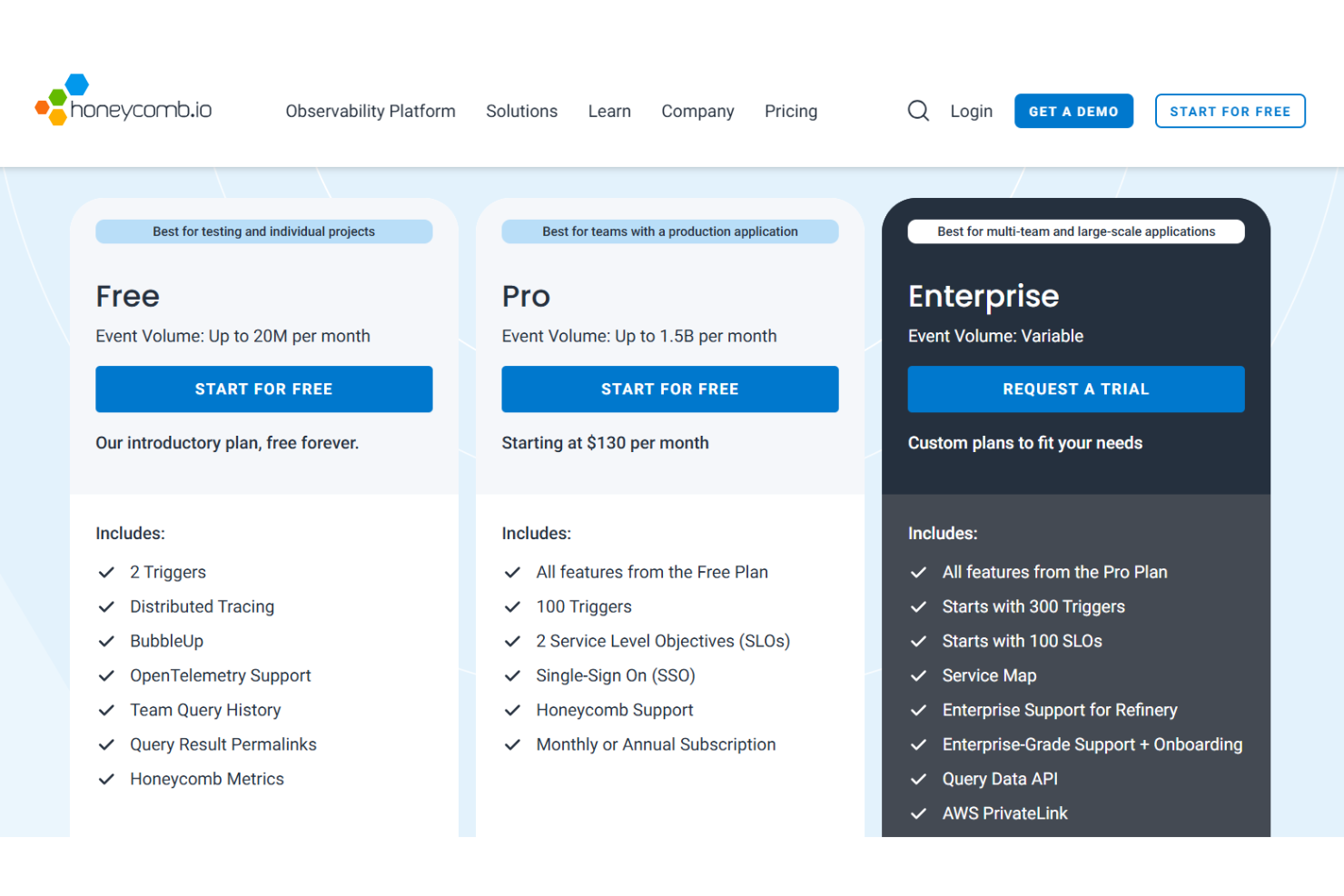Click 'Event Volume: Up to 20M per month'
1344x896 pixels.
(x=232, y=336)
